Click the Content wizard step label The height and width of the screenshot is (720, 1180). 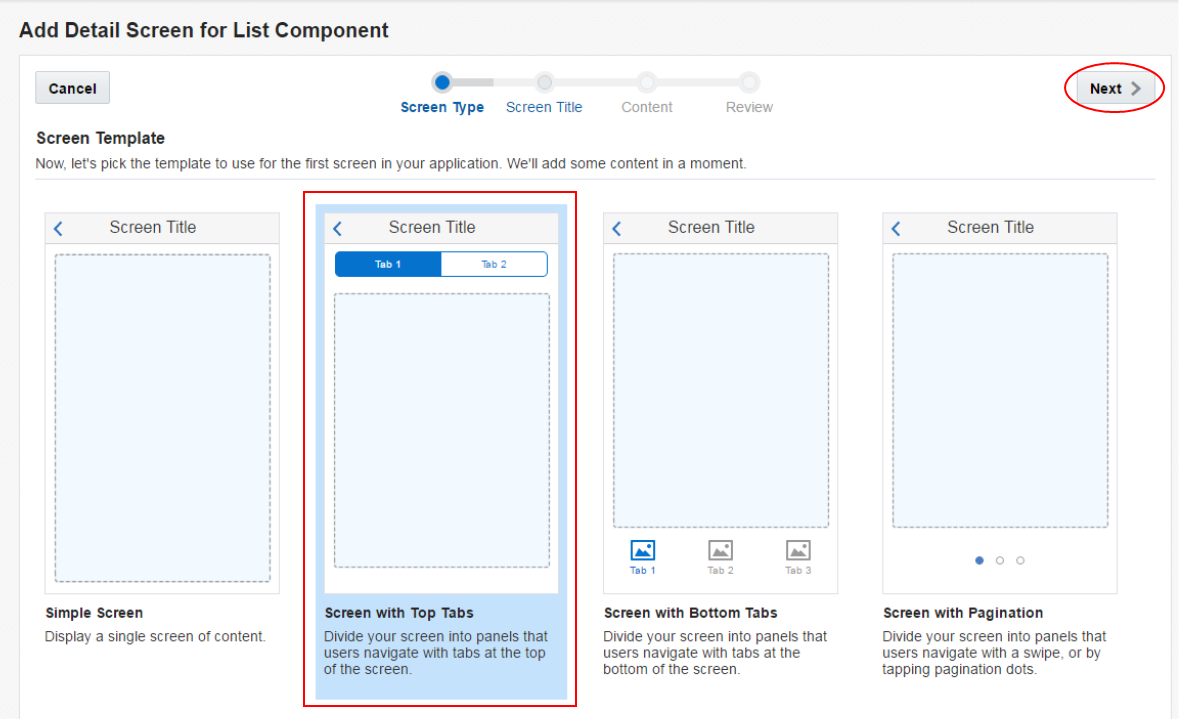pos(646,107)
